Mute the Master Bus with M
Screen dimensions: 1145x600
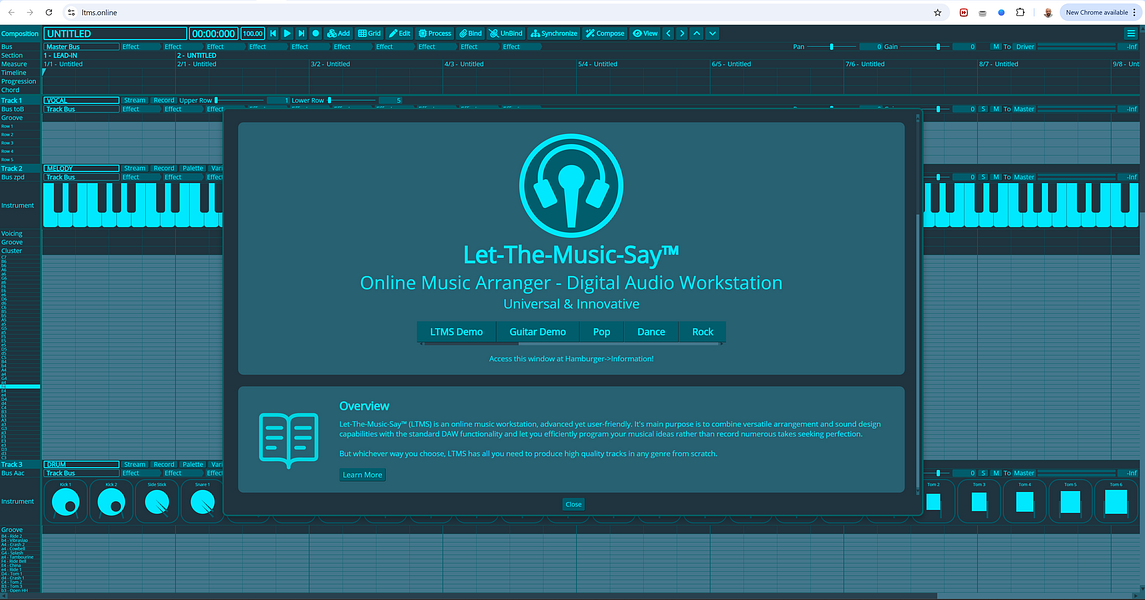click(996, 47)
